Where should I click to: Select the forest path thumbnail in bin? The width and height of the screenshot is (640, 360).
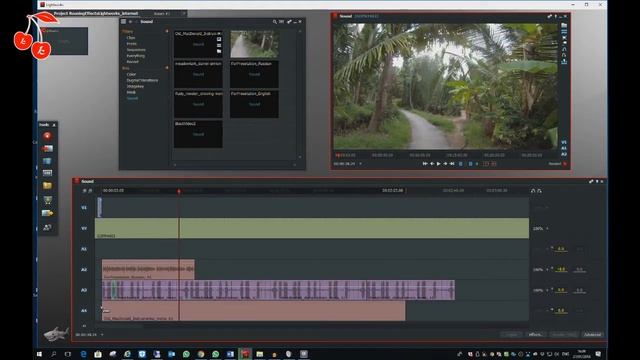tap(255, 44)
